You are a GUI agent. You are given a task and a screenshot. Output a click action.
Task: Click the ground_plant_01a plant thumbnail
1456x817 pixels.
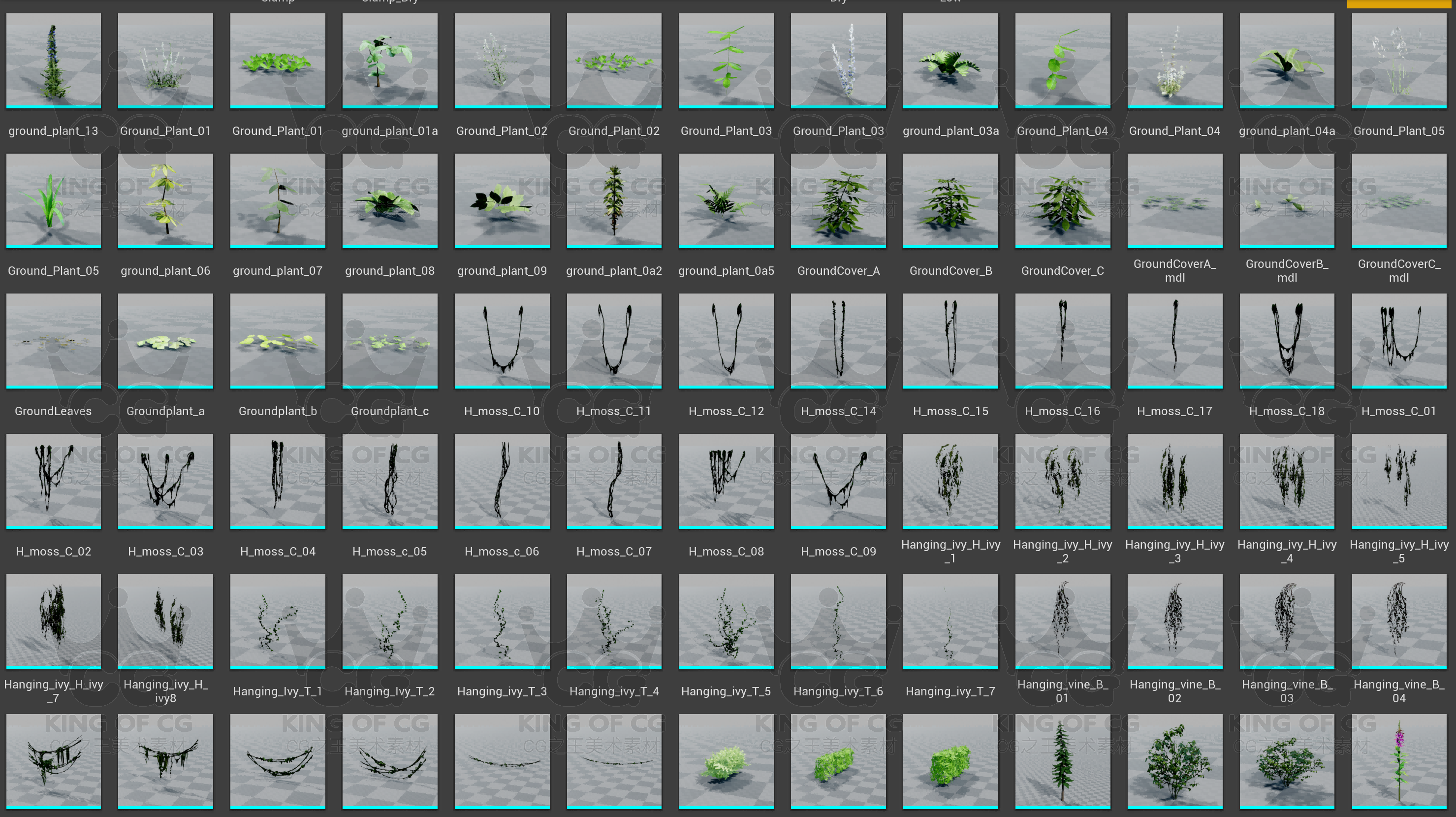pos(389,60)
